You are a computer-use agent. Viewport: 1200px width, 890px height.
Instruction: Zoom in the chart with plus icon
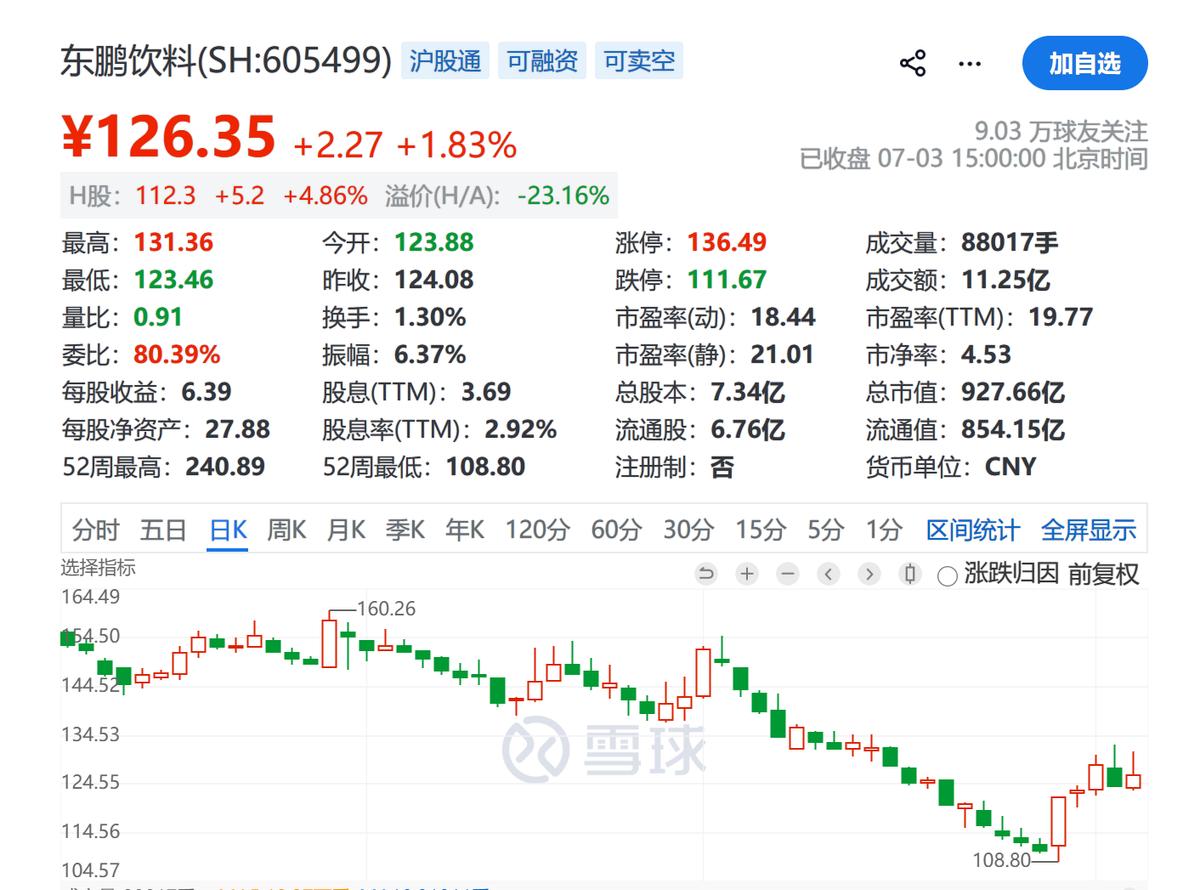747,574
